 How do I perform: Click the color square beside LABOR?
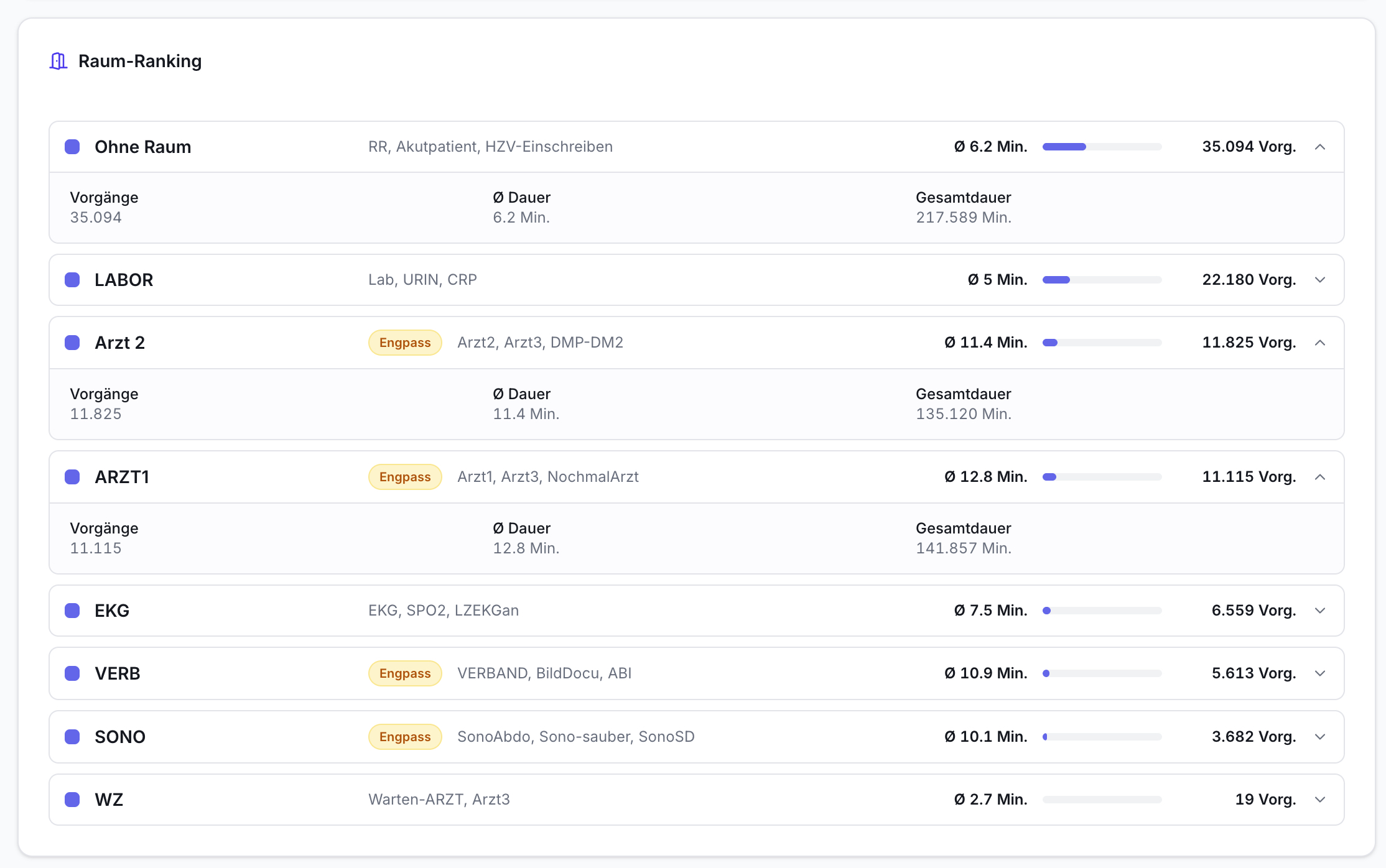pos(72,280)
